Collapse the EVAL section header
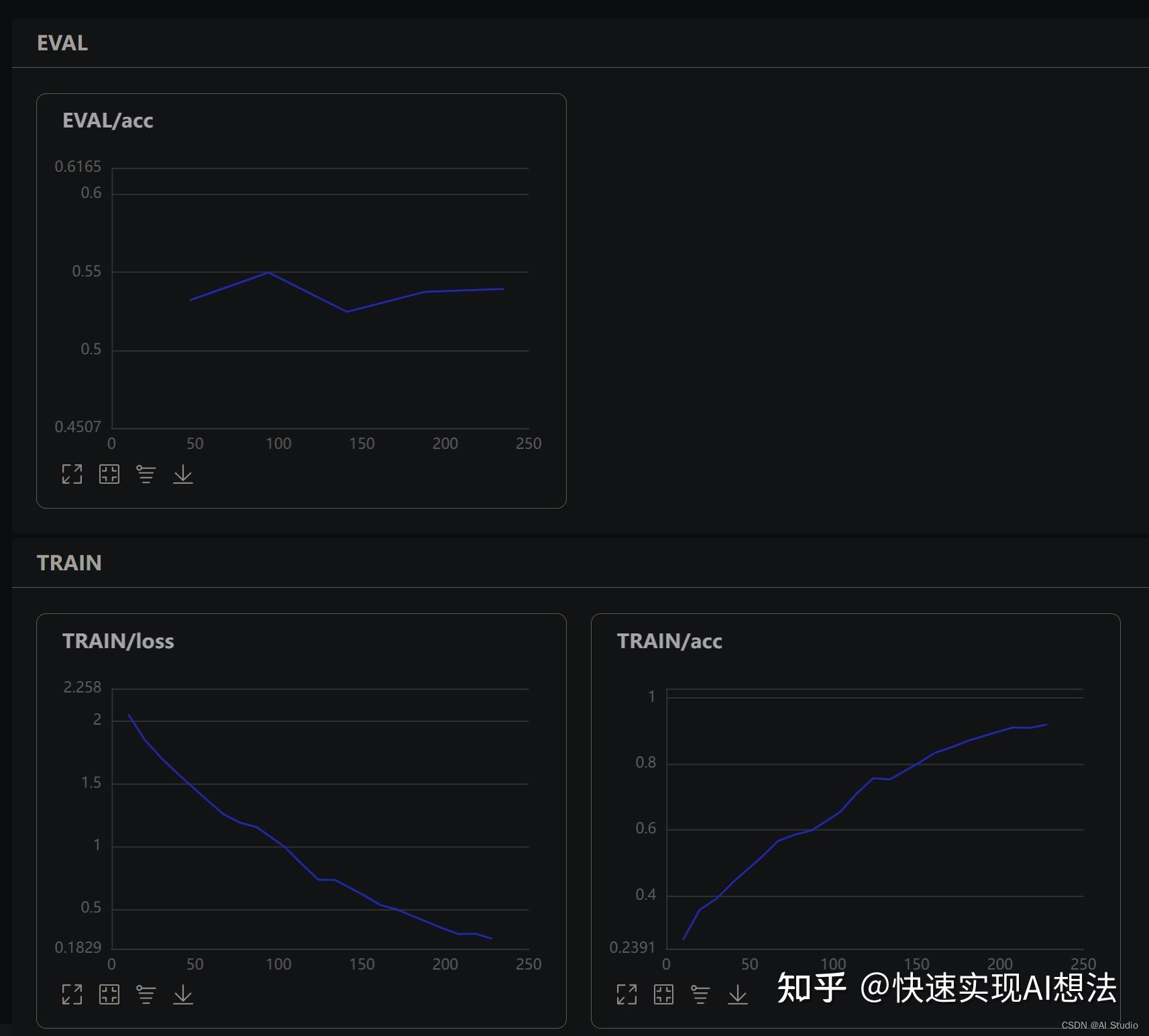 [62, 43]
